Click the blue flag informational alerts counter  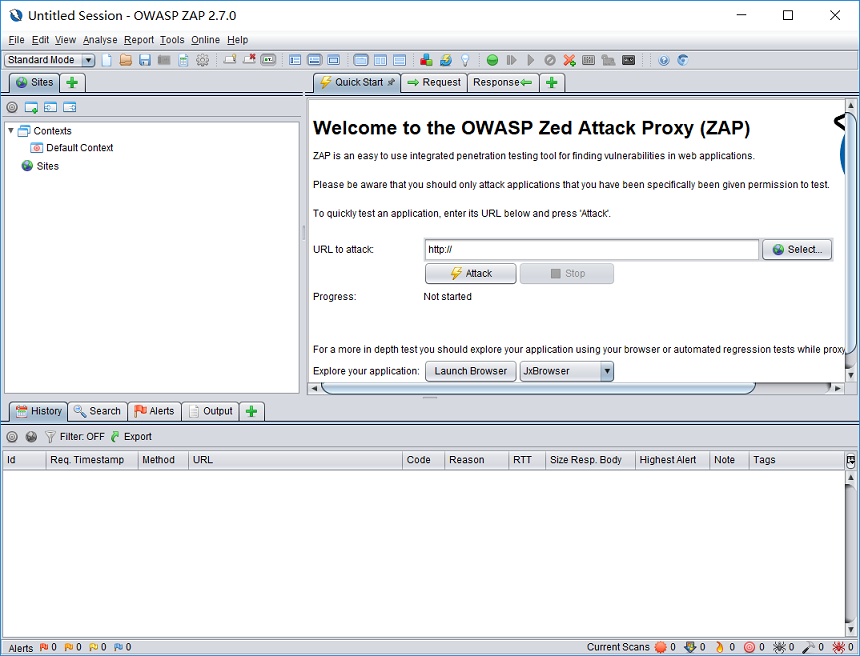click(x=122, y=647)
